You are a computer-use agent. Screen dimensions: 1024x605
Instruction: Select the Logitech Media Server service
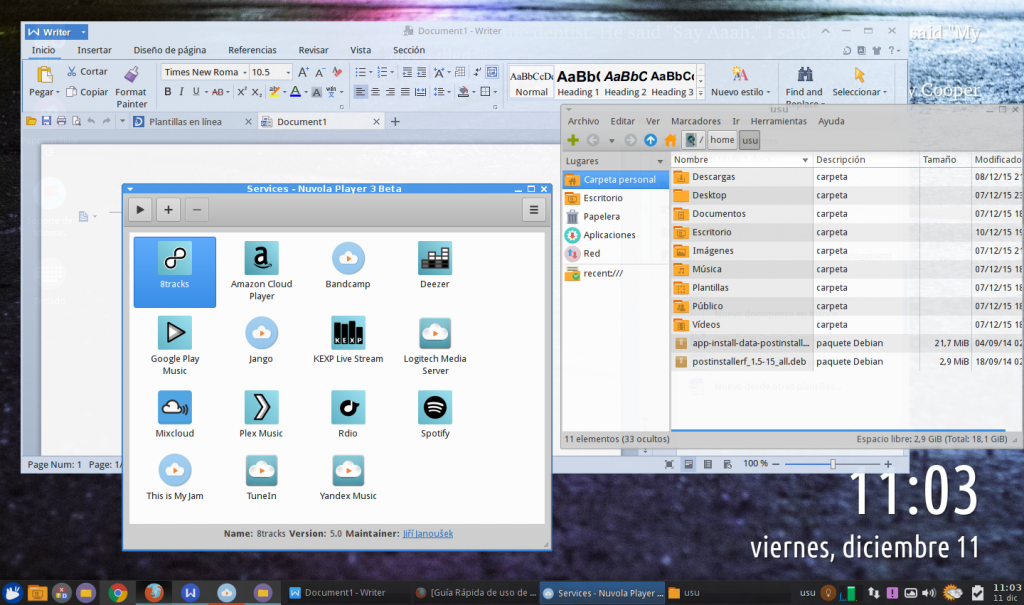pyautogui.click(x=435, y=346)
